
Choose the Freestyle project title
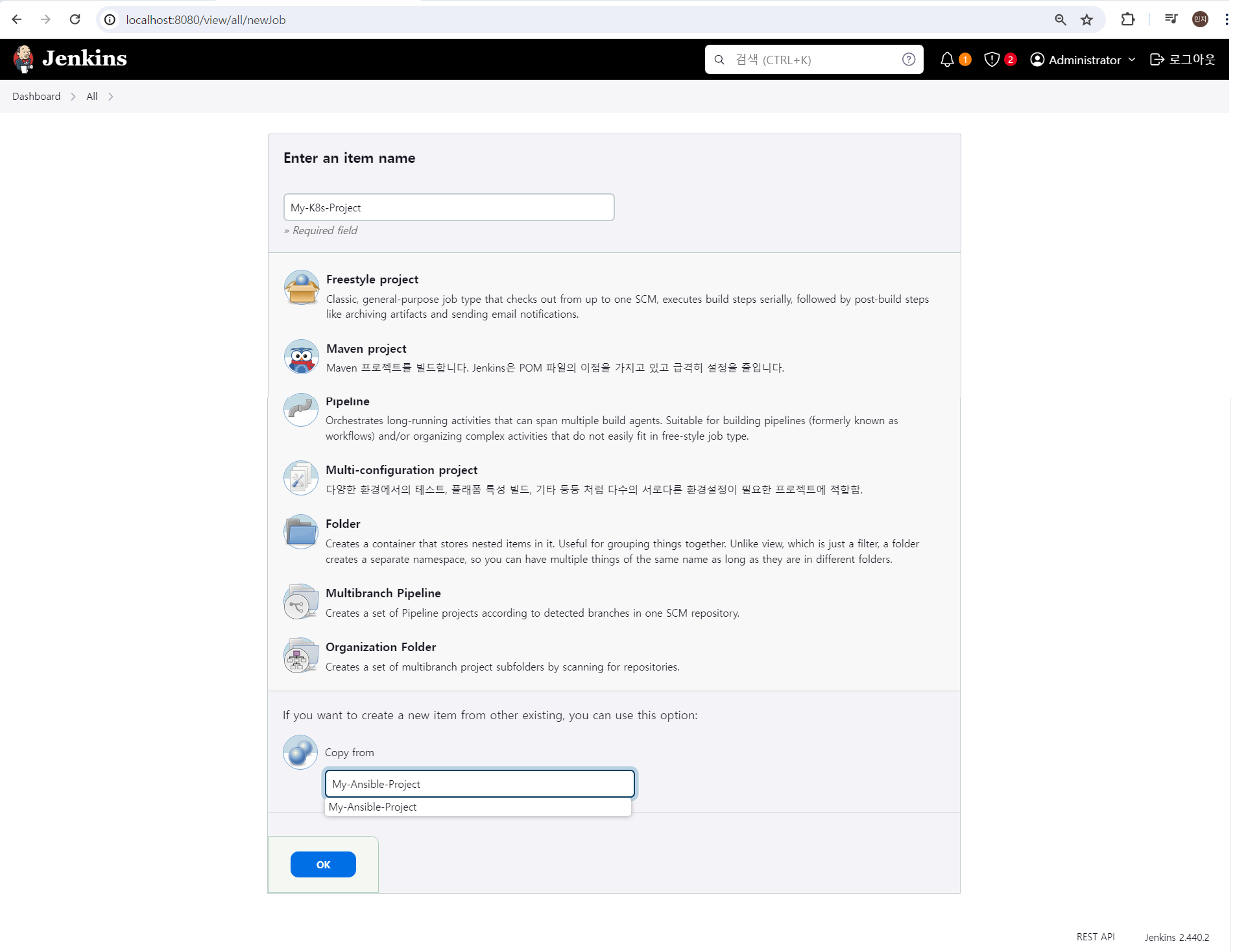[x=372, y=280]
